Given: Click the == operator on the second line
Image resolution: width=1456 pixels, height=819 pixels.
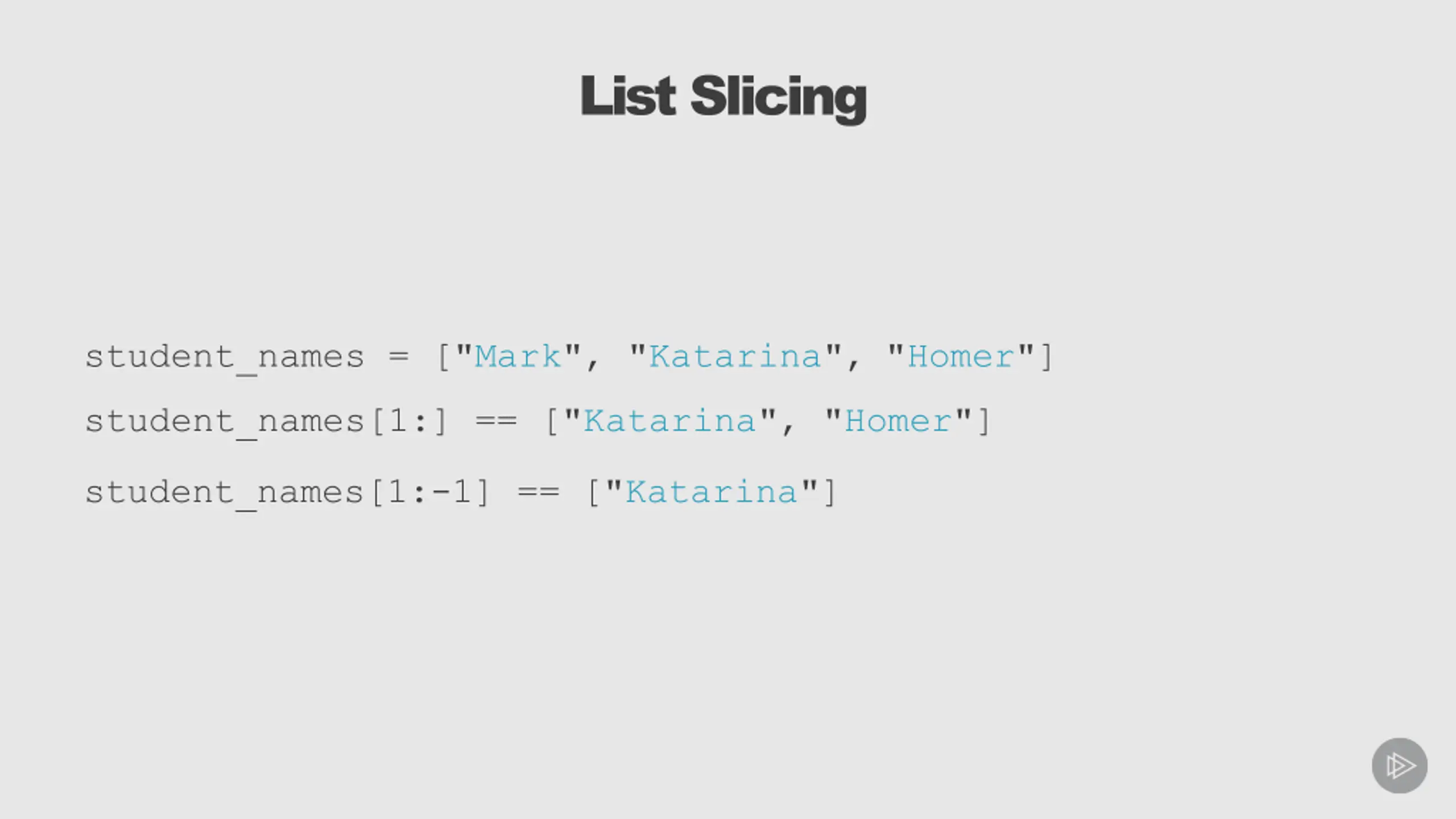Looking at the screenshot, I should [496, 421].
